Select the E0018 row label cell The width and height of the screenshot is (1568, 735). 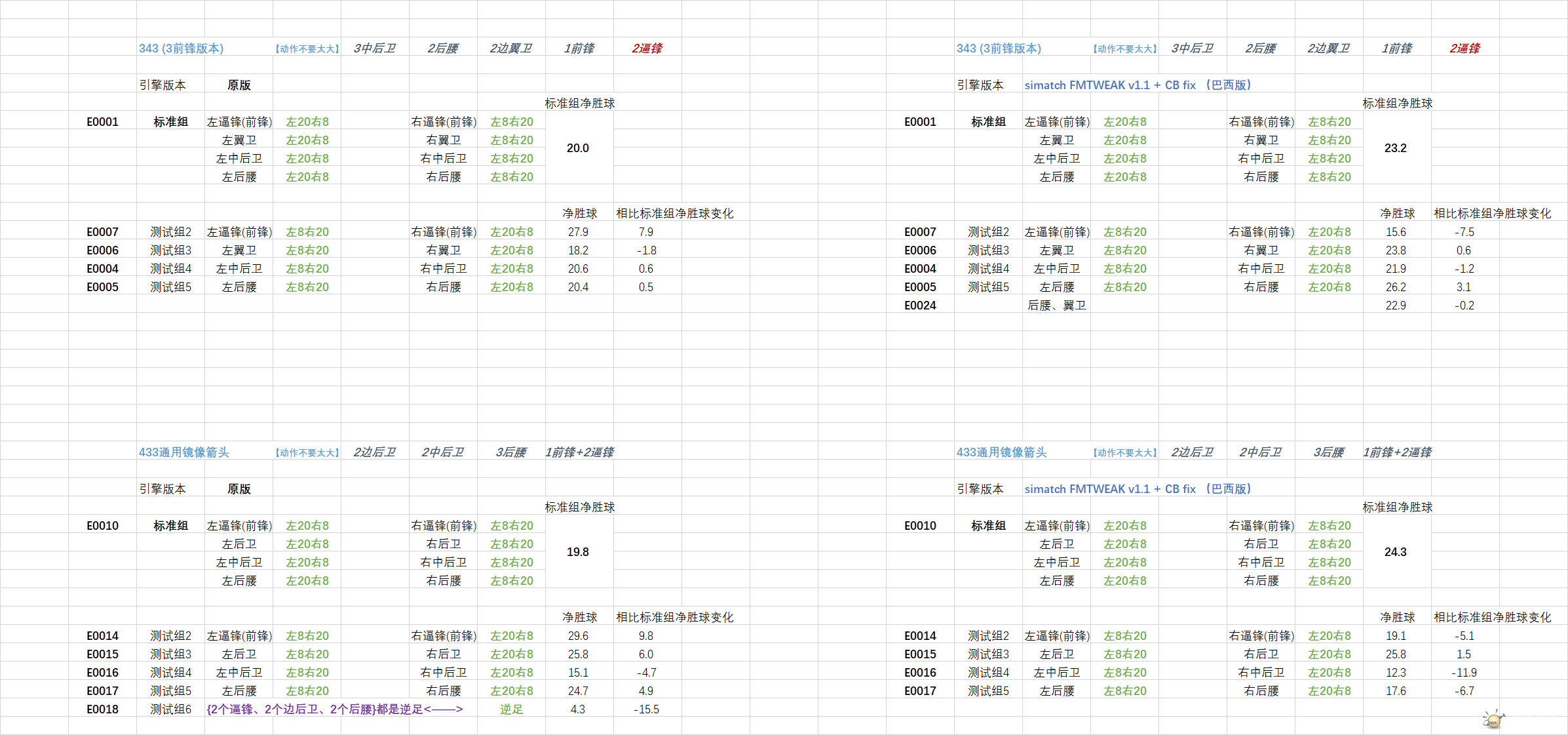(102, 709)
